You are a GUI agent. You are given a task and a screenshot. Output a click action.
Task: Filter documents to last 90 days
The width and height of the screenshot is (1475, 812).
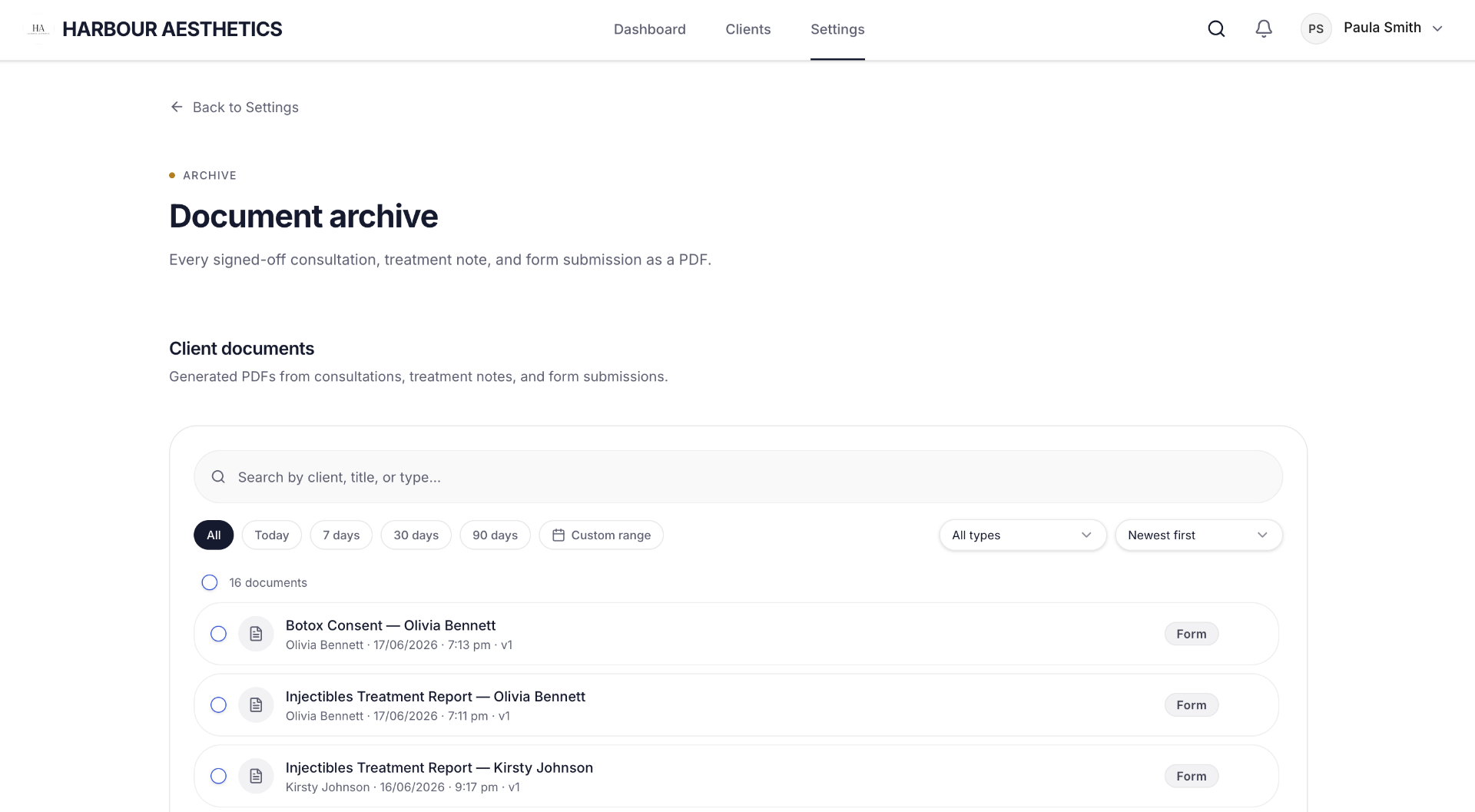[x=496, y=535]
